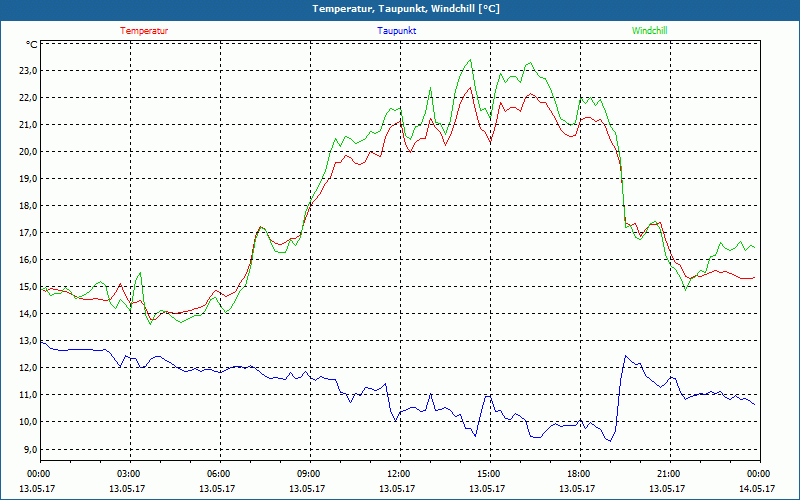The image size is (800, 500).
Task: Click the 14,0 y-axis value
Action: pyautogui.click(x=28, y=314)
